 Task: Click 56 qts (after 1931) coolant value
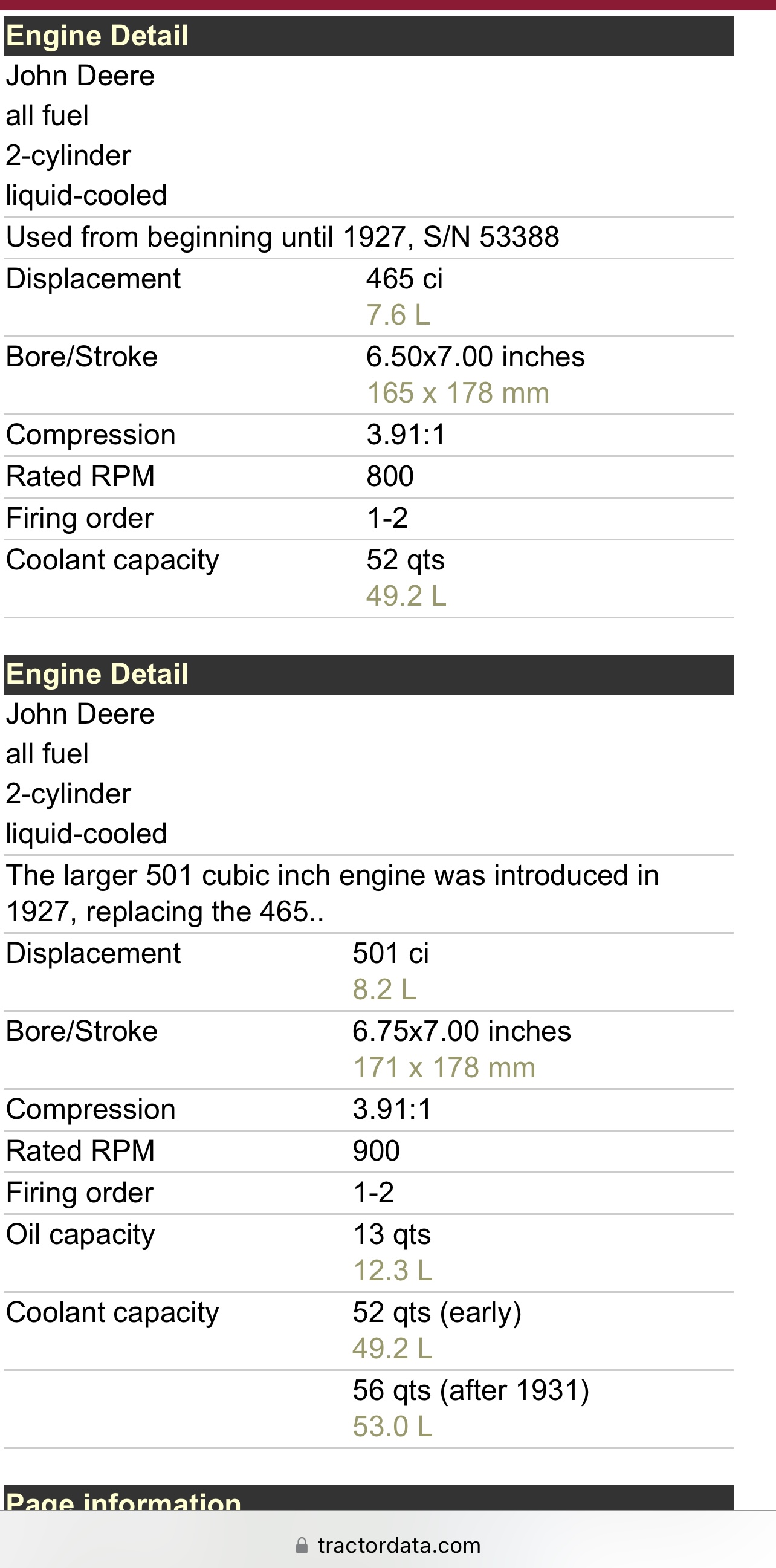471,1390
